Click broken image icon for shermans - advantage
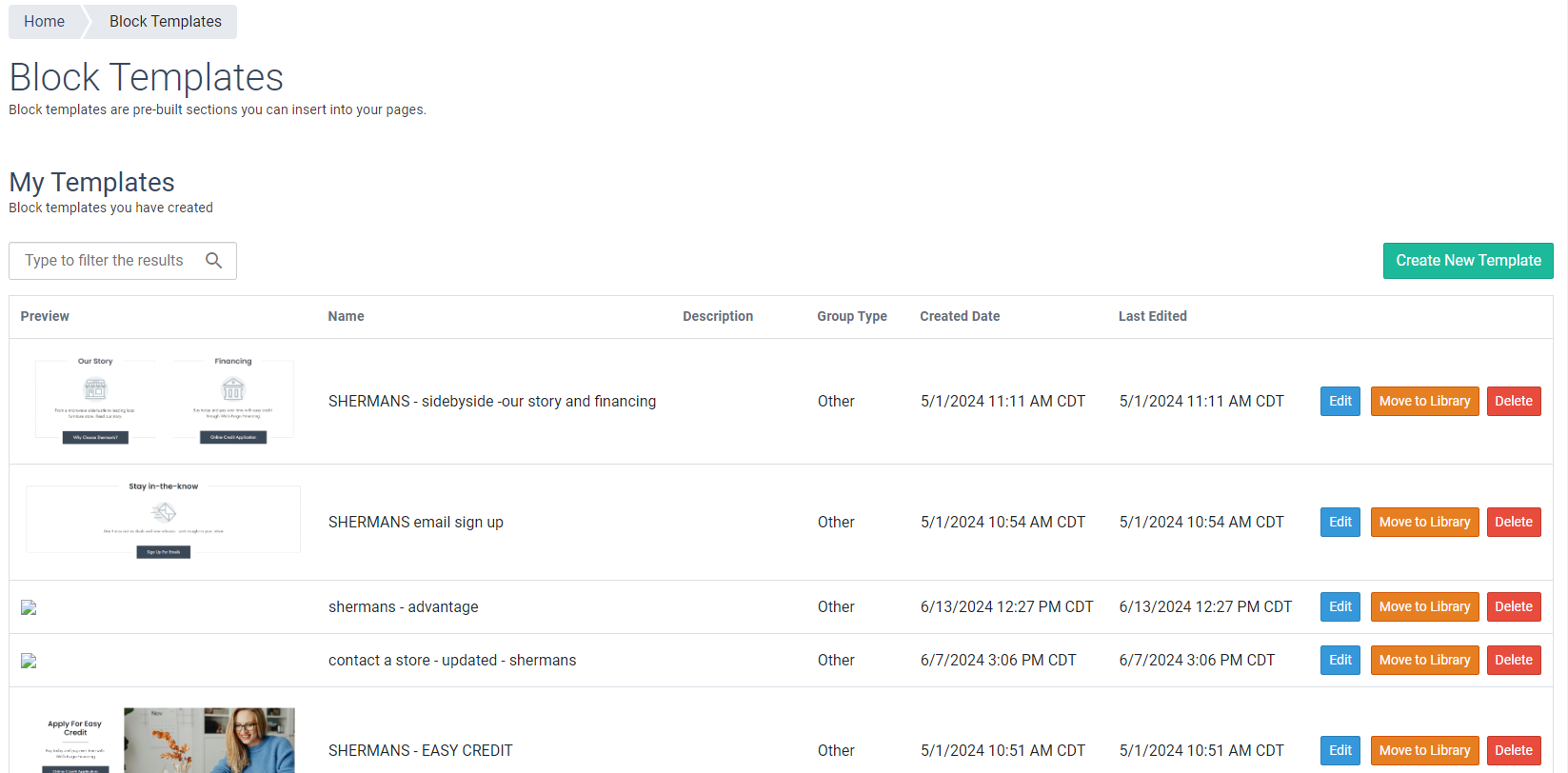The image size is (1568, 773). [29, 607]
